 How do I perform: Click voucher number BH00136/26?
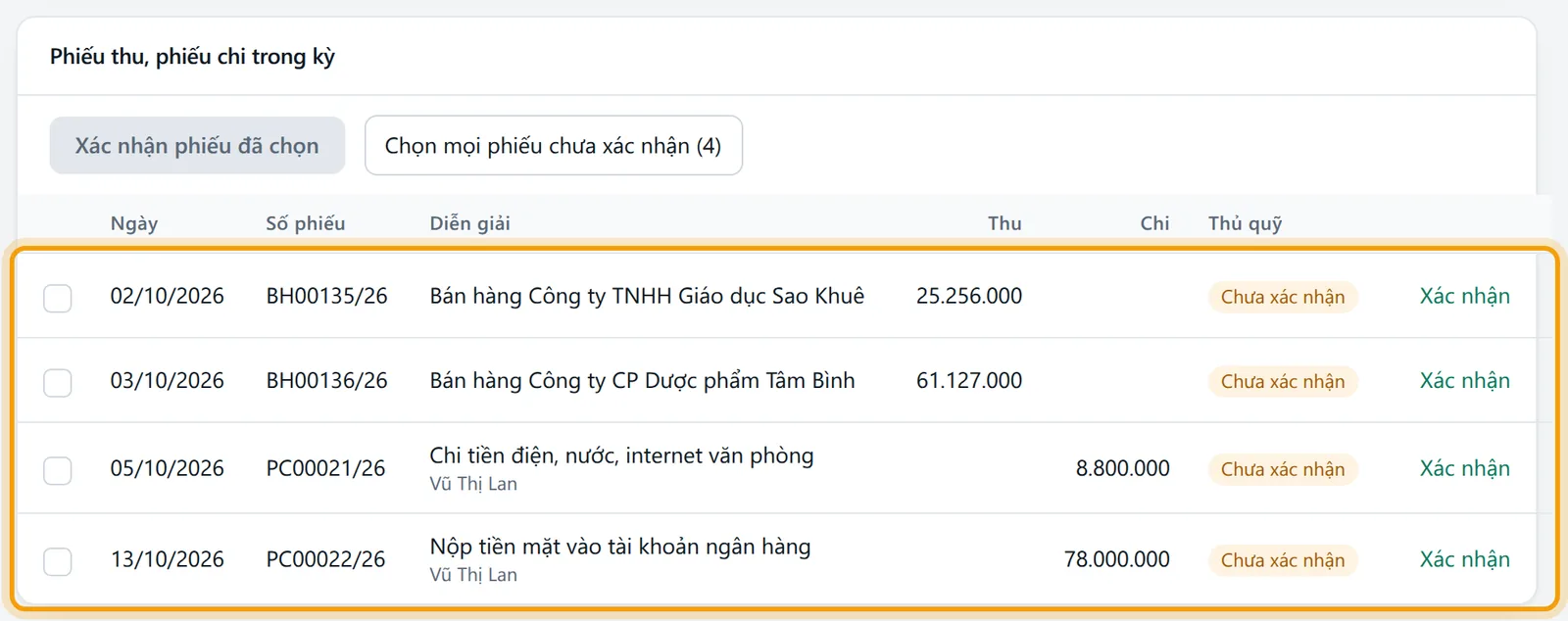pos(327,380)
